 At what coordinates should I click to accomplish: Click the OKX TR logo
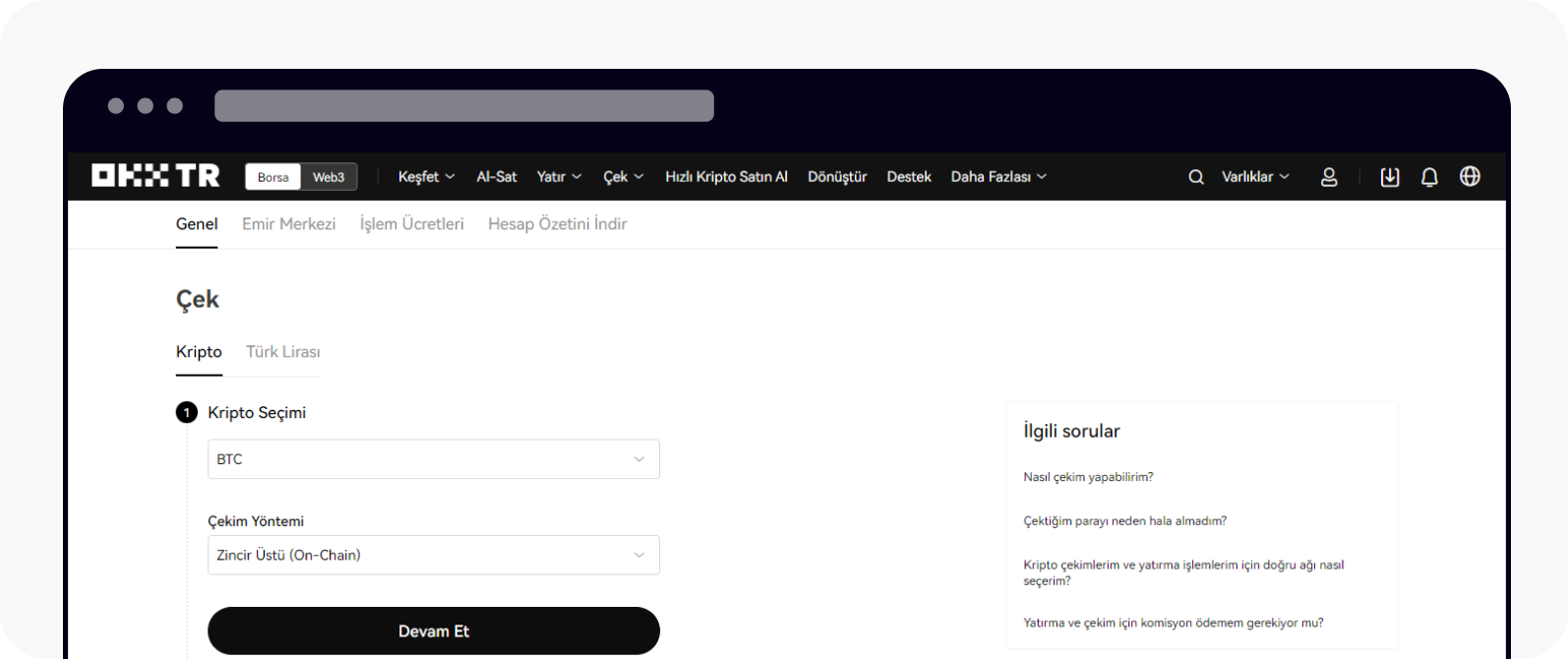pos(155,176)
